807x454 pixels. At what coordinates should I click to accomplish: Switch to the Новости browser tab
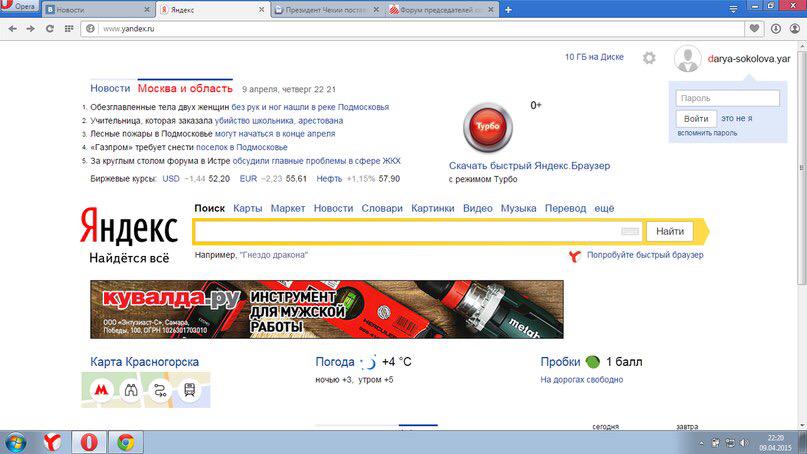click(98, 10)
